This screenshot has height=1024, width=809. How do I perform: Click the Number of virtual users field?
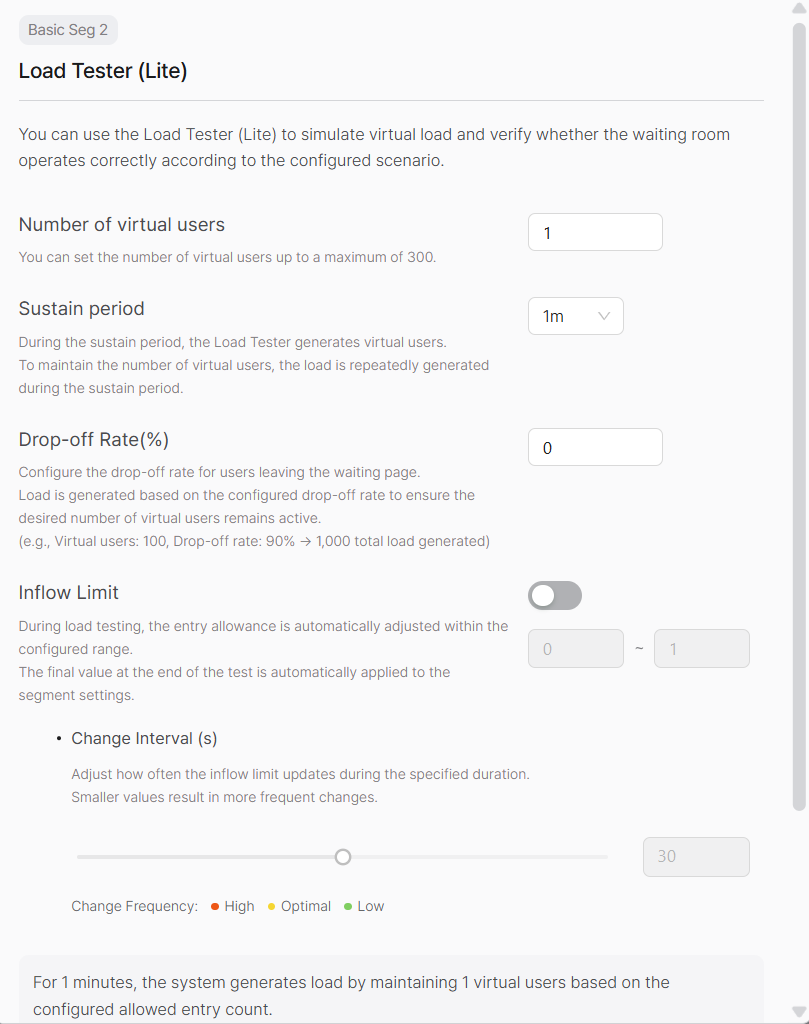click(595, 231)
